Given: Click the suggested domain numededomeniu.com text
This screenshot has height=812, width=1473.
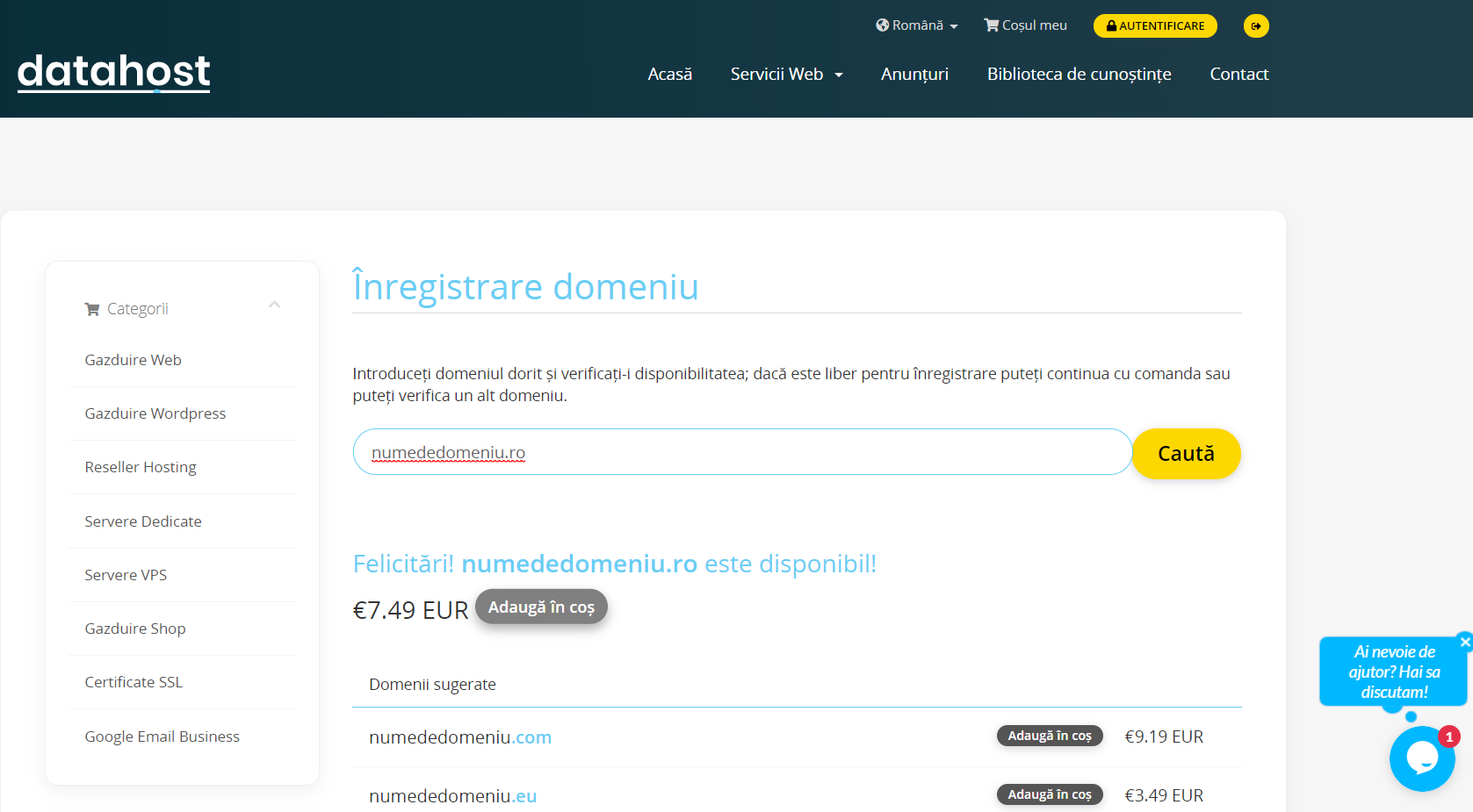Looking at the screenshot, I should 460,737.
